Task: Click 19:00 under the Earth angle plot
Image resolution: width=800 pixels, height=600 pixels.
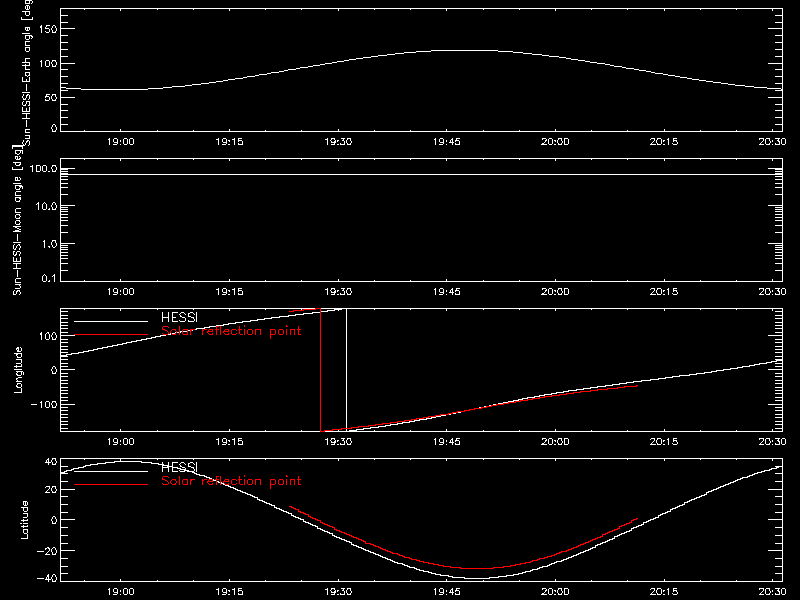Action: (121, 142)
